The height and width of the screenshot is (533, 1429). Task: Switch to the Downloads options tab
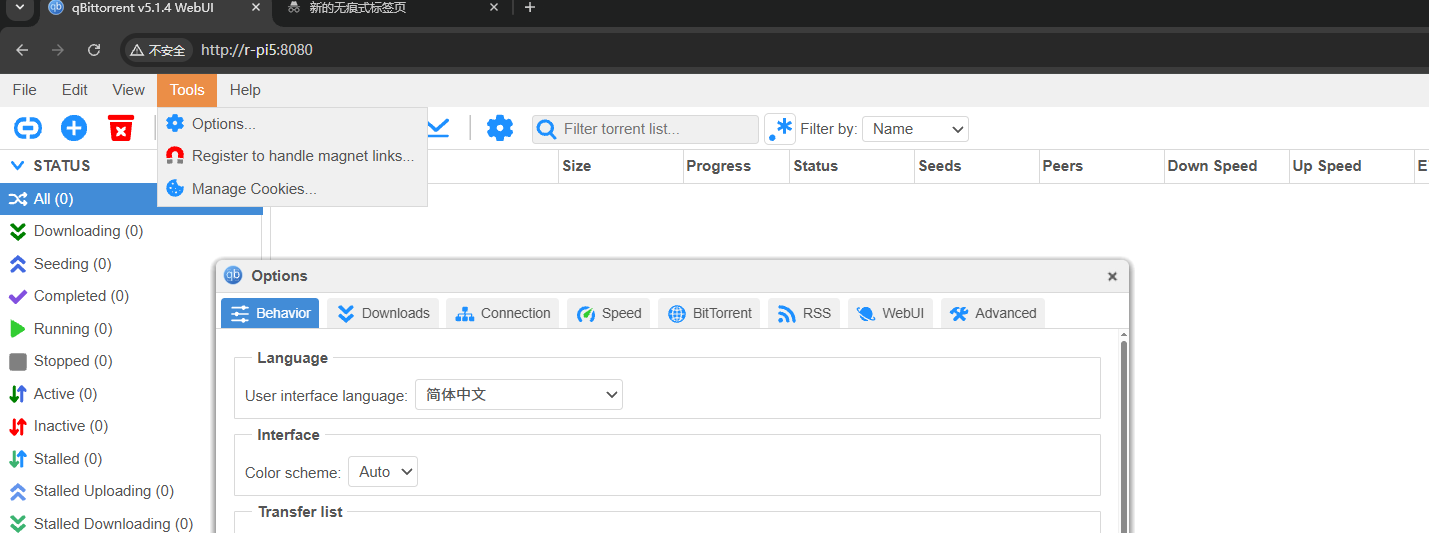[383, 313]
